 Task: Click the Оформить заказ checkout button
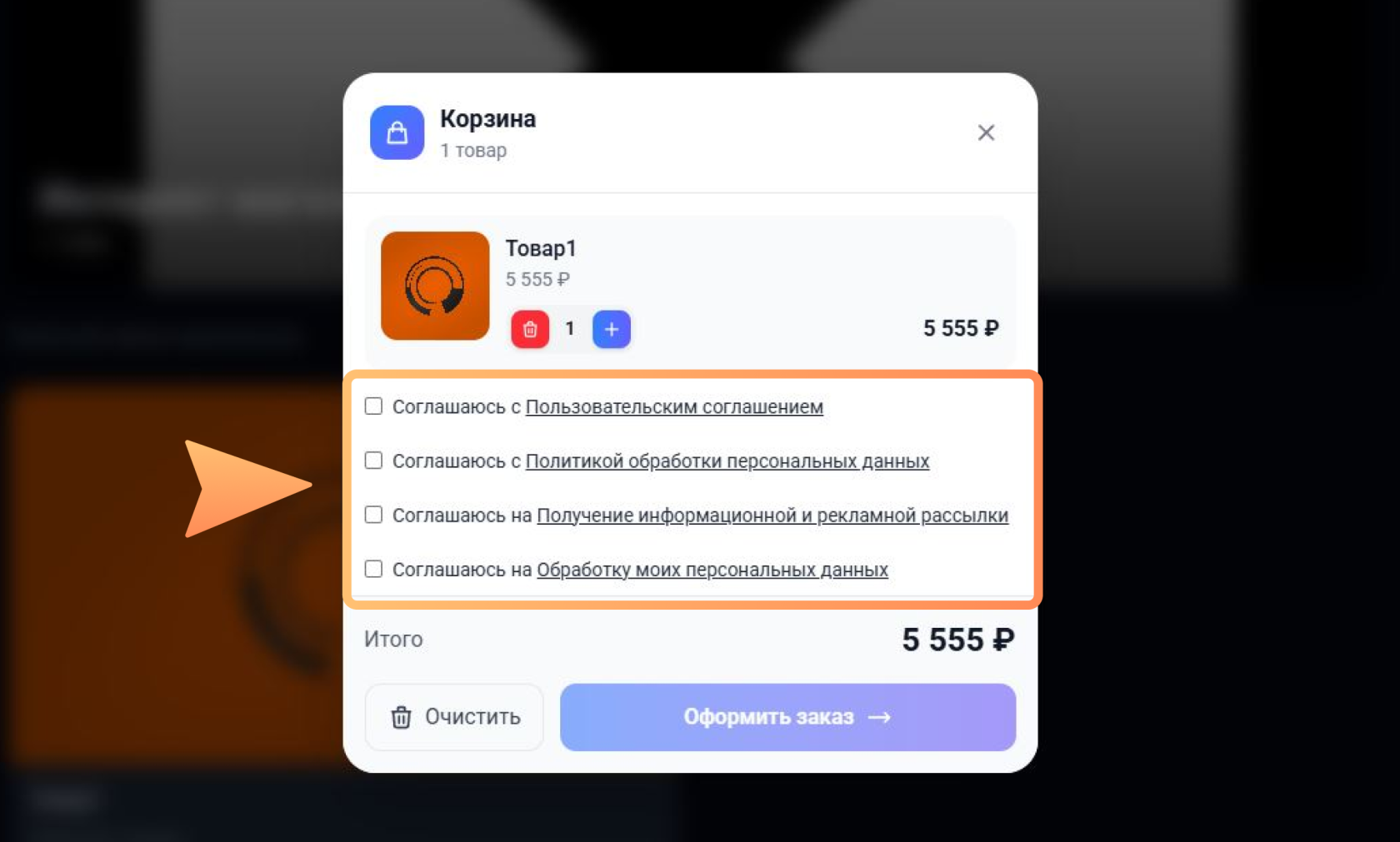pos(787,717)
